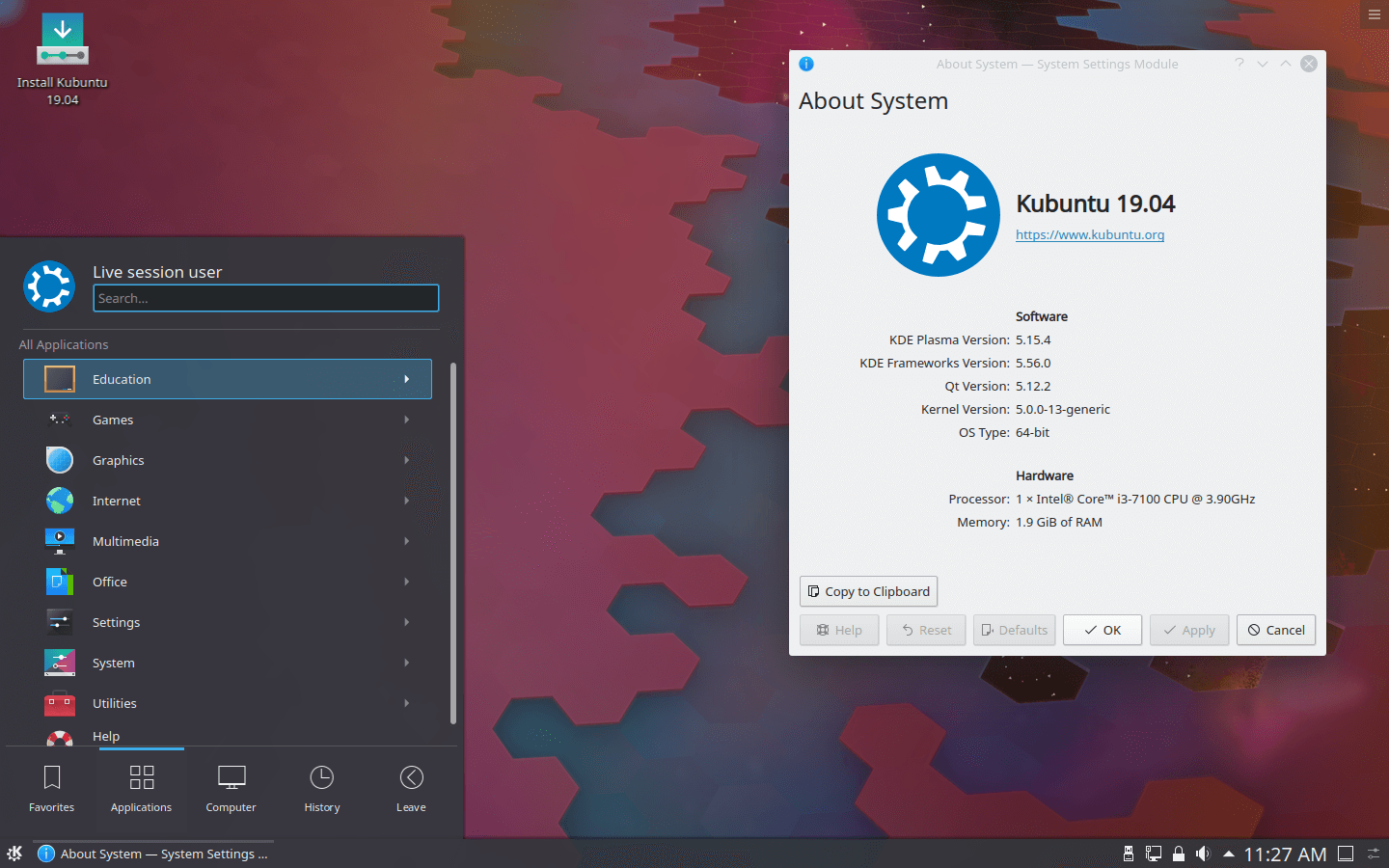This screenshot has height=868, width=1389.
Task: Click the OS Type value 64-bit
Action: [1032, 432]
